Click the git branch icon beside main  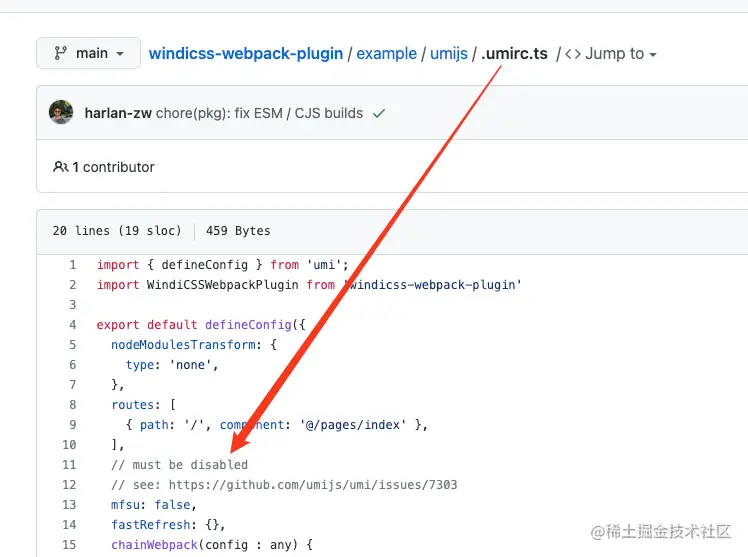[x=60, y=53]
